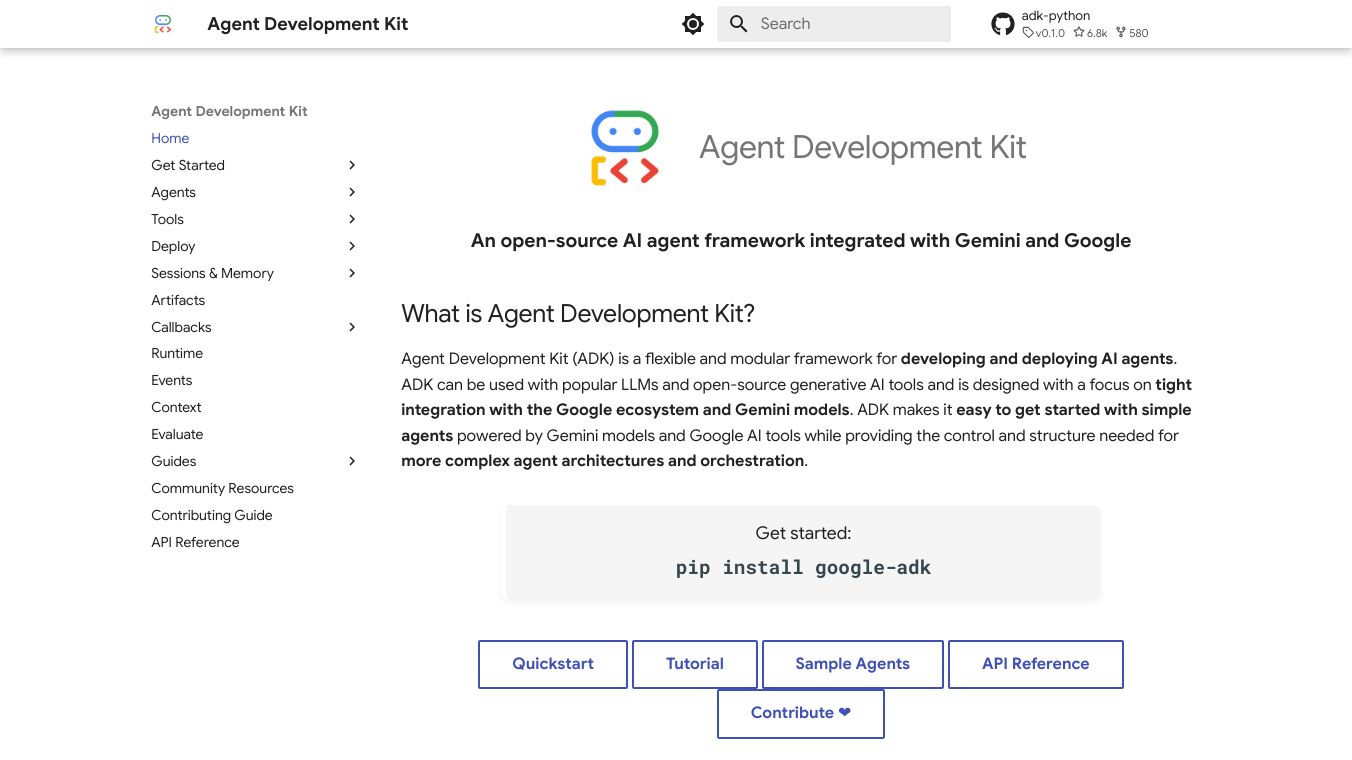Click the GitHub octocat icon
The width and height of the screenshot is (1352, 760).
(1003, 24)
